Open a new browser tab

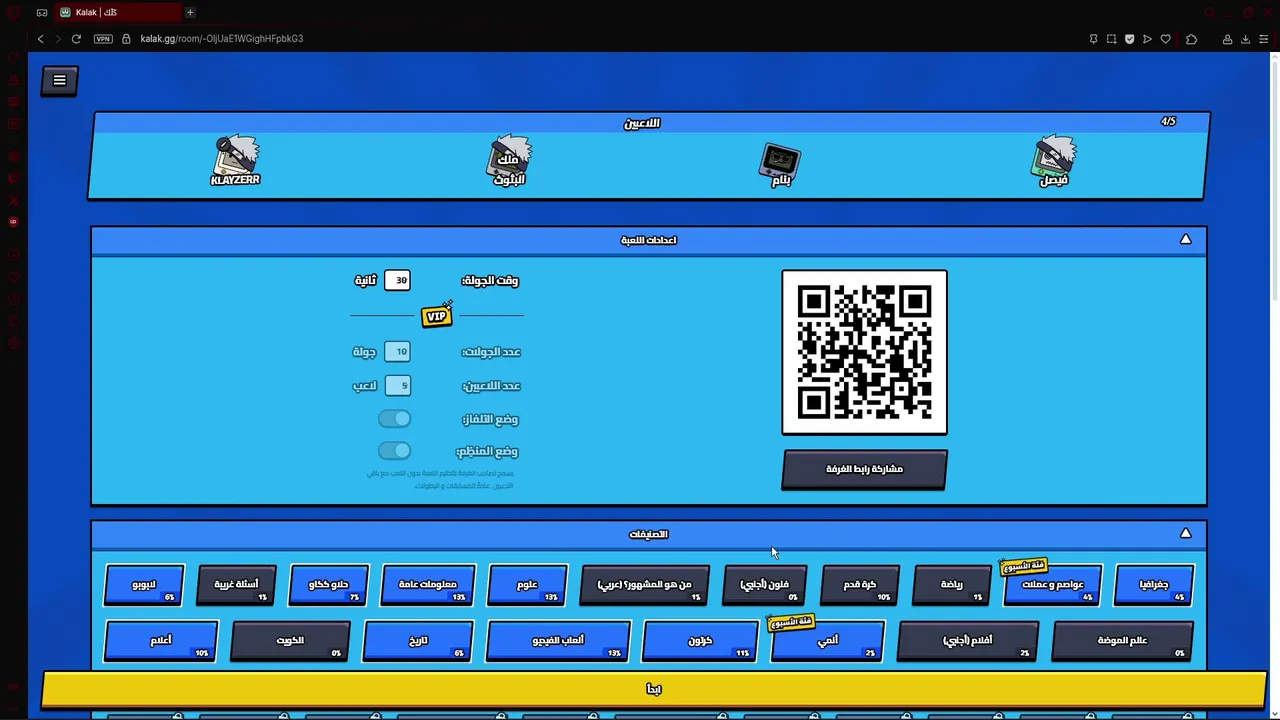[190, 12]
